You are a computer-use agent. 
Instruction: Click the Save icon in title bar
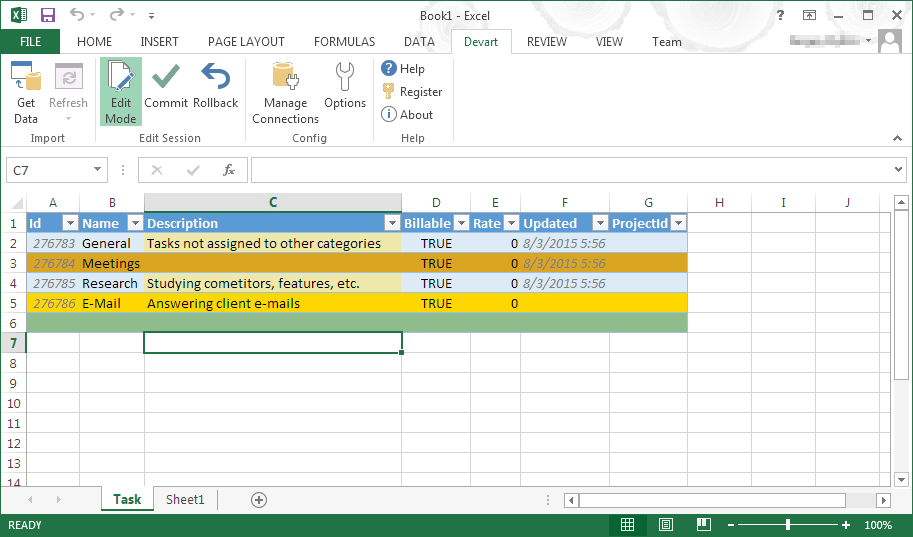tap(47, 15)
